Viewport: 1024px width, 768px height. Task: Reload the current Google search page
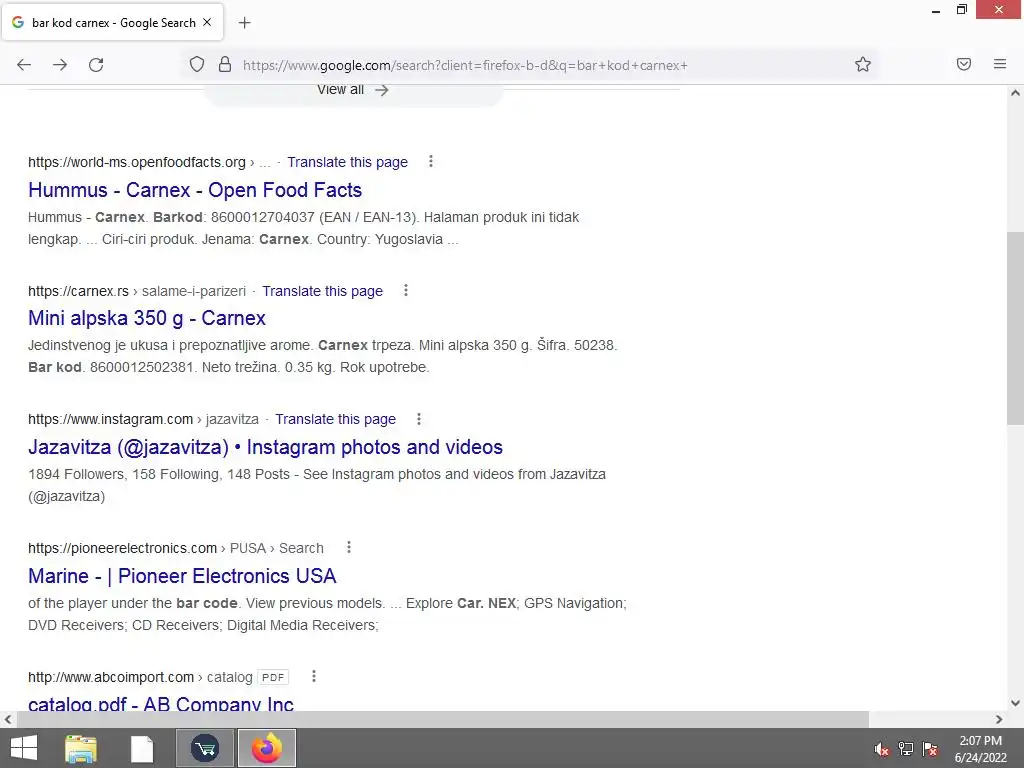point(96,65)
